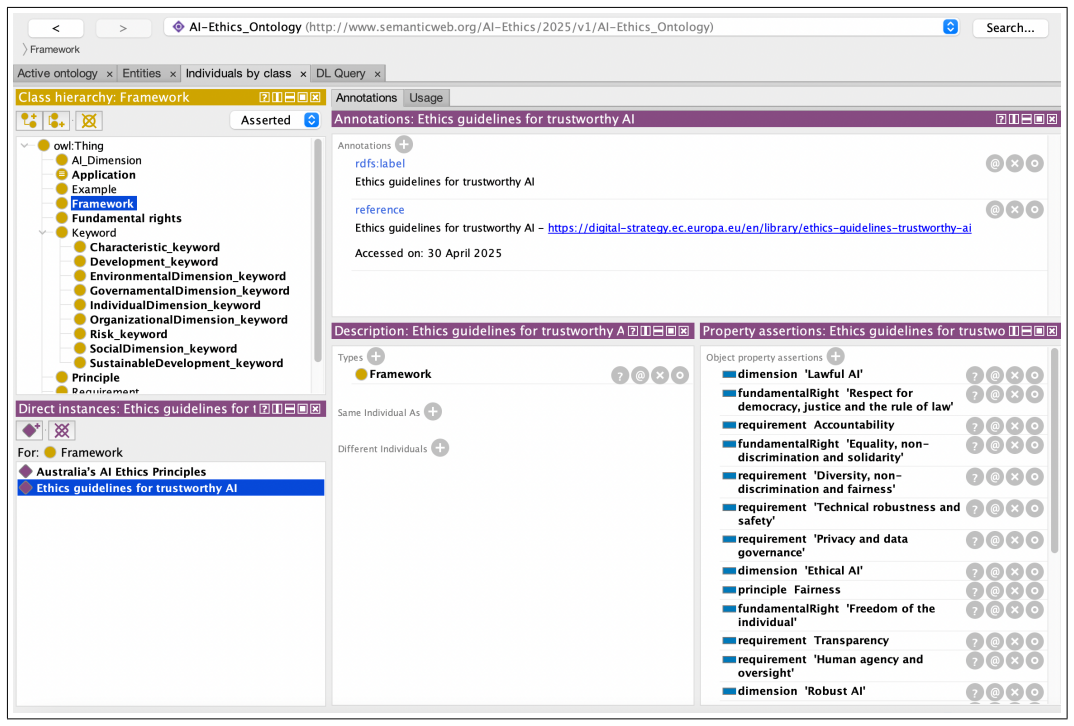Screen dimensions: 1074x726
Task: Collapse the owl:Thing tree node
Action: pos(25,145)
